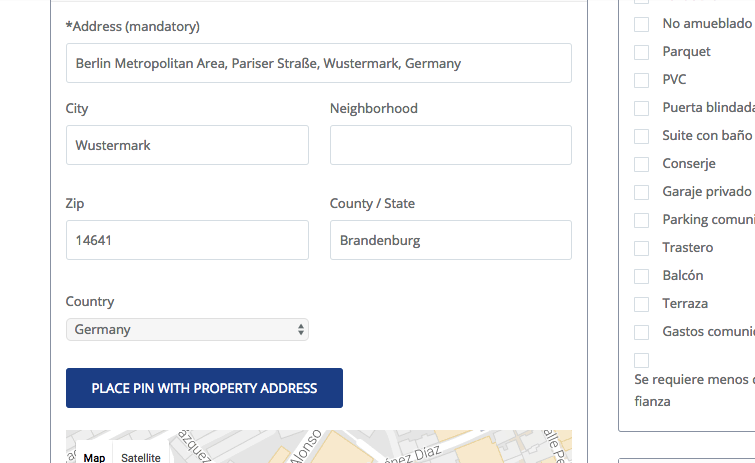Check the No amueblado checkbox
This screenshot has width=755, height=463.
[x=641, y=24]
